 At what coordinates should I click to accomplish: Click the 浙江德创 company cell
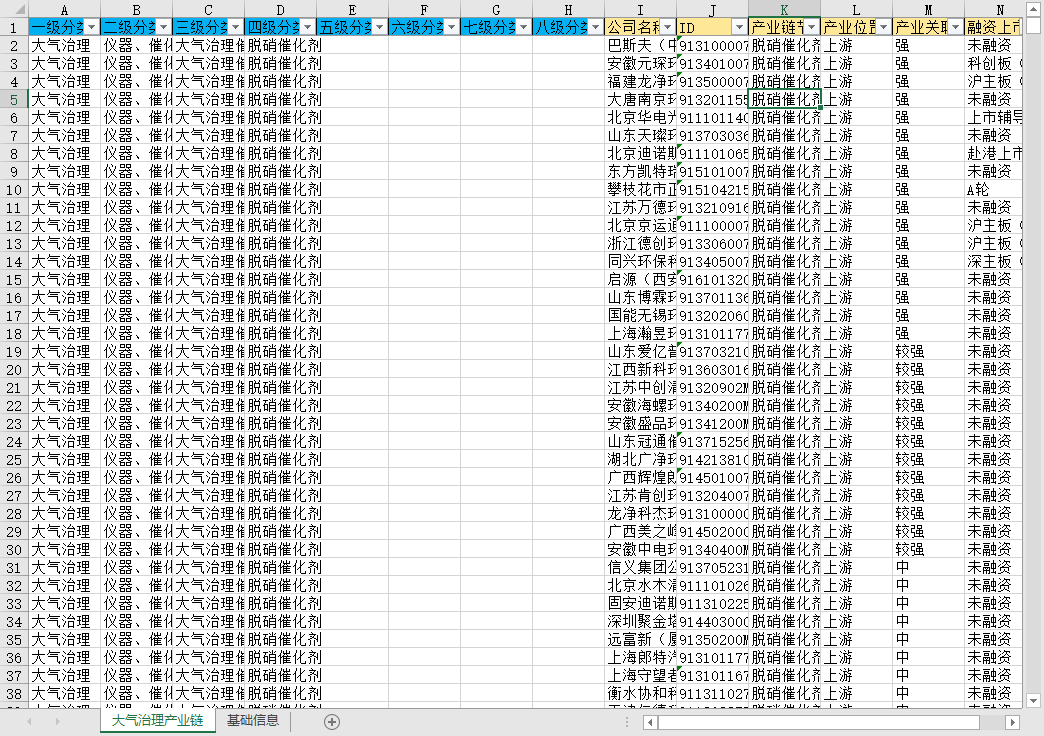641,243
